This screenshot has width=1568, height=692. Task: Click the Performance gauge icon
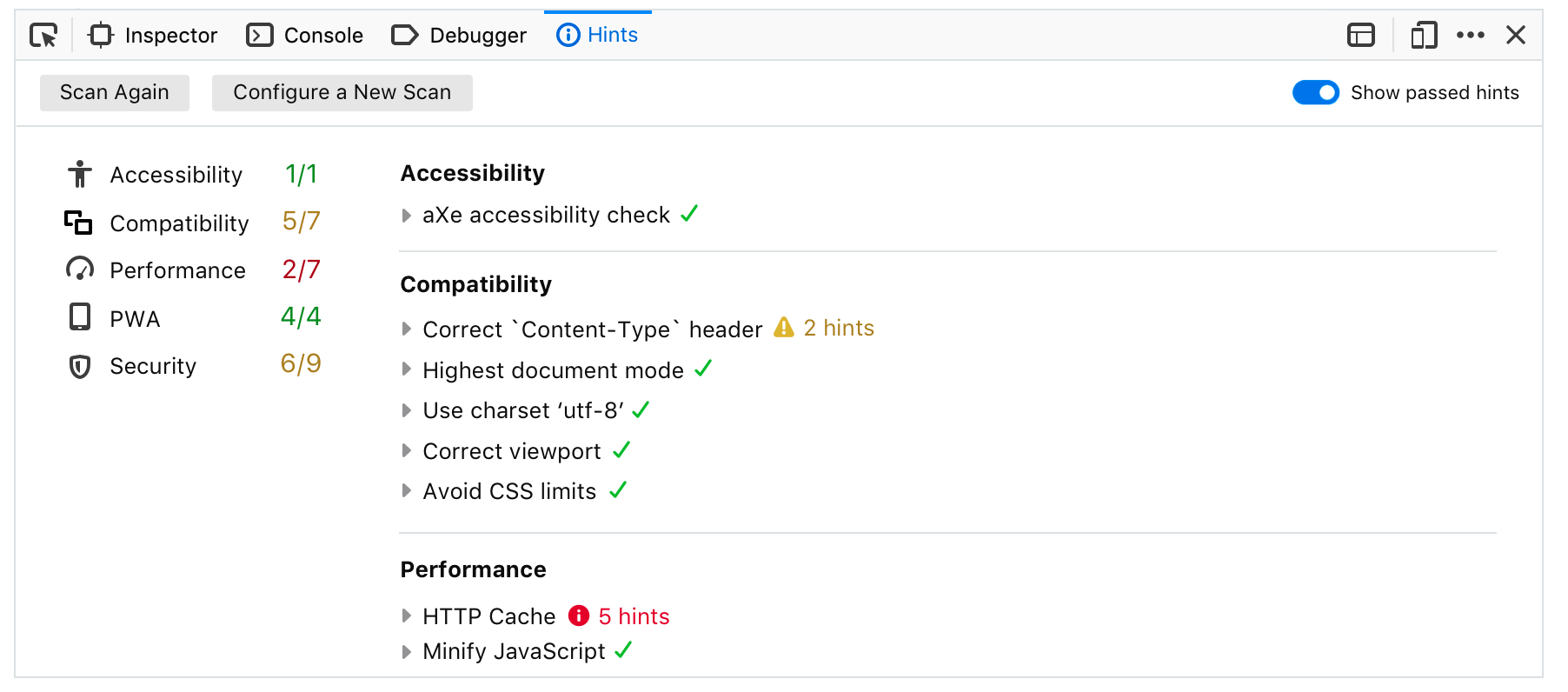pos(80,269)
